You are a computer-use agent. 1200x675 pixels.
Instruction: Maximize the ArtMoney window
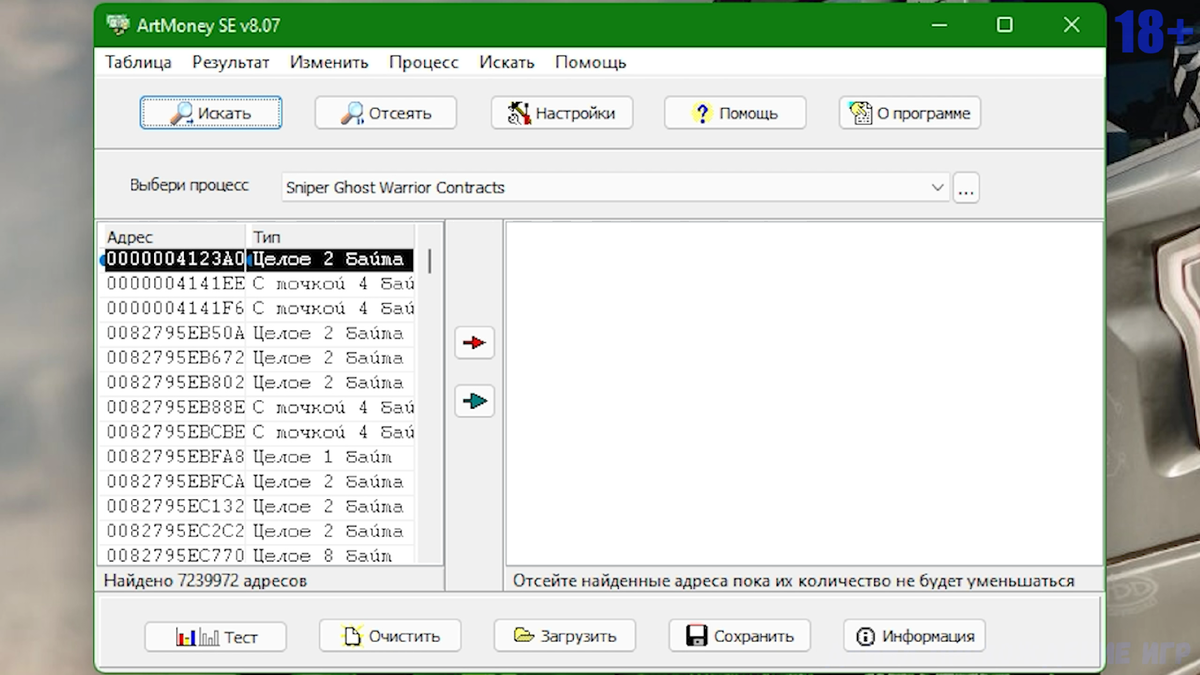pos(1005,25)
